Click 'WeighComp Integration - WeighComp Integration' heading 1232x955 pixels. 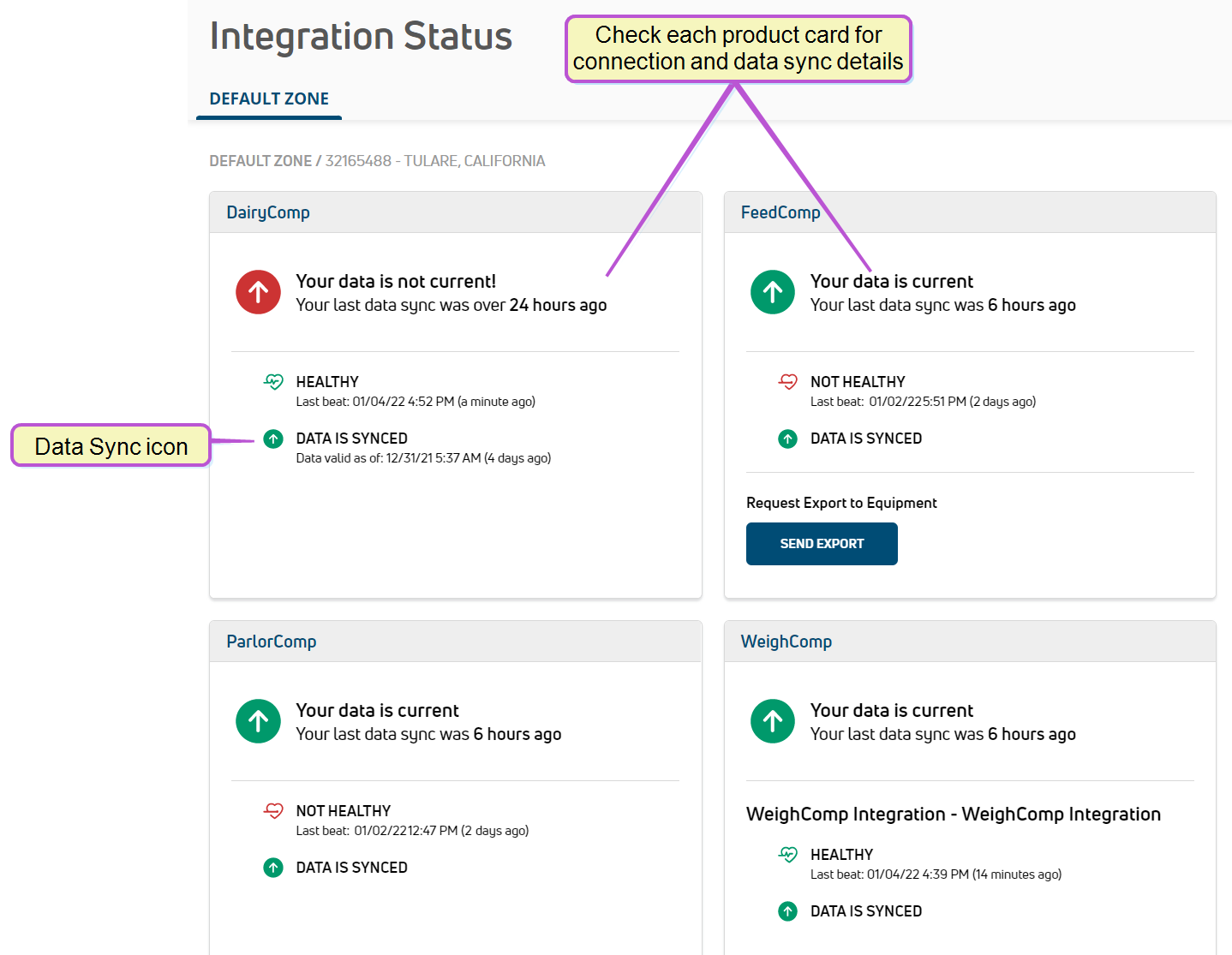point(954,814)
